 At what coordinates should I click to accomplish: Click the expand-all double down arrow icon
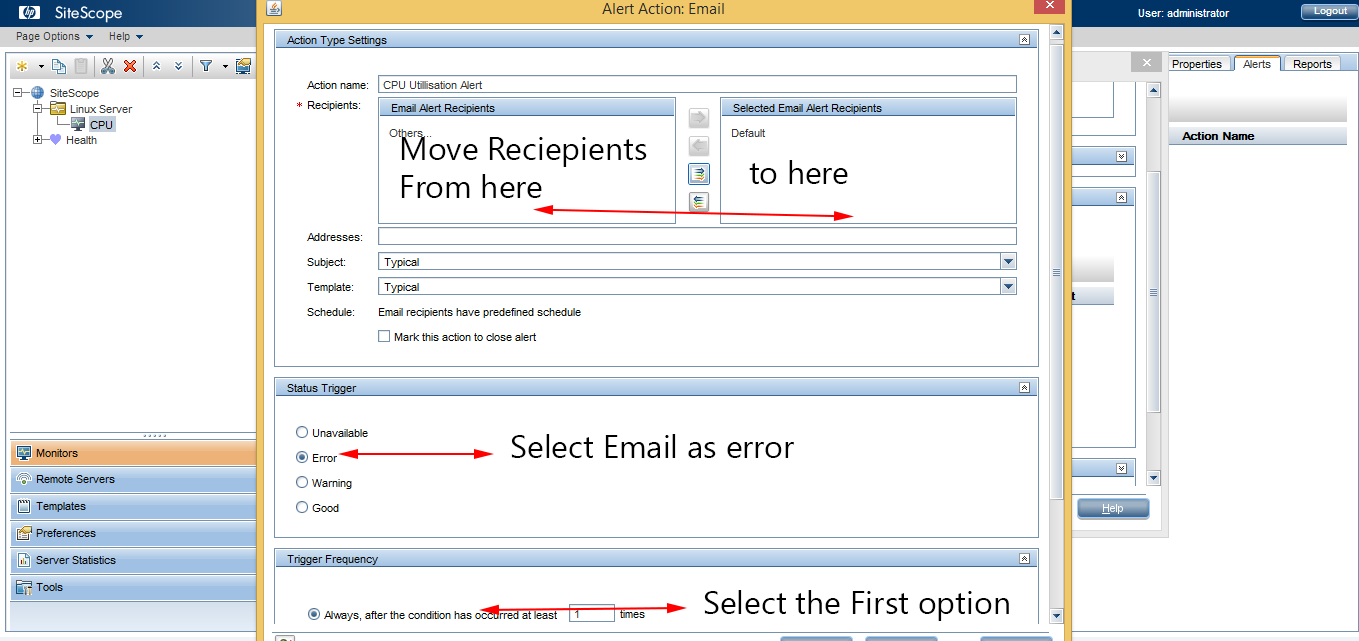[x=179, y=66]
